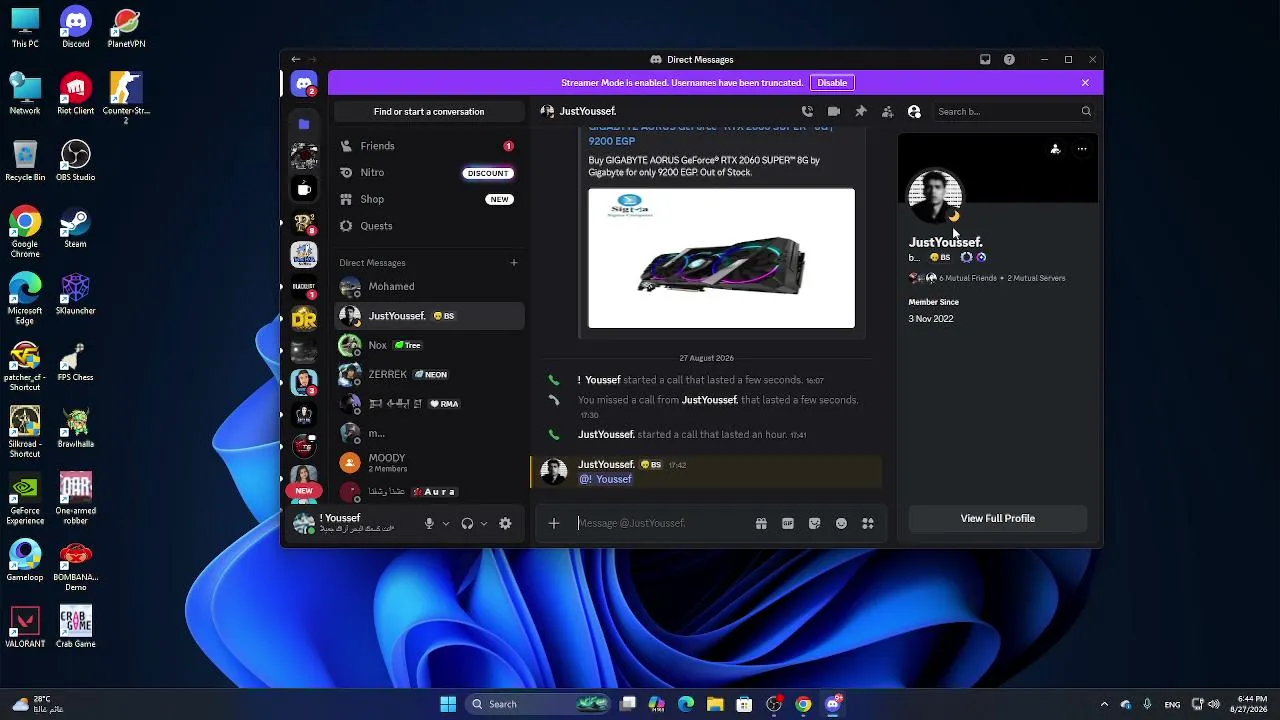Screen dimensions: 1280x720
Task: Add friends to this DM
Action: point(887,111)
